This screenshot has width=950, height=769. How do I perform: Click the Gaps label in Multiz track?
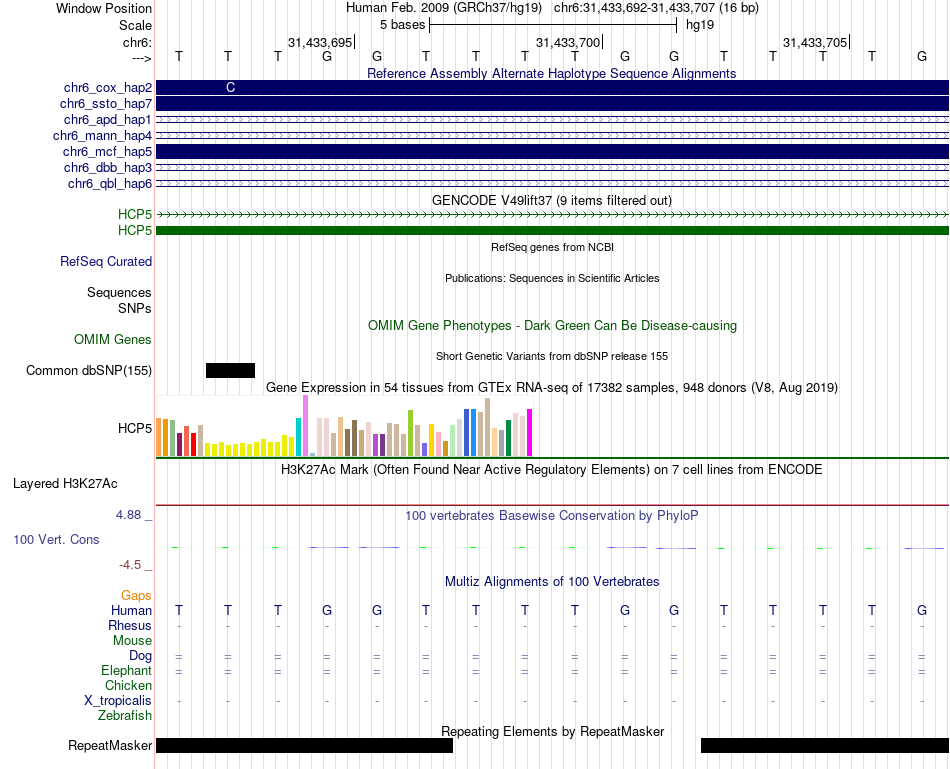pos(136,596)
